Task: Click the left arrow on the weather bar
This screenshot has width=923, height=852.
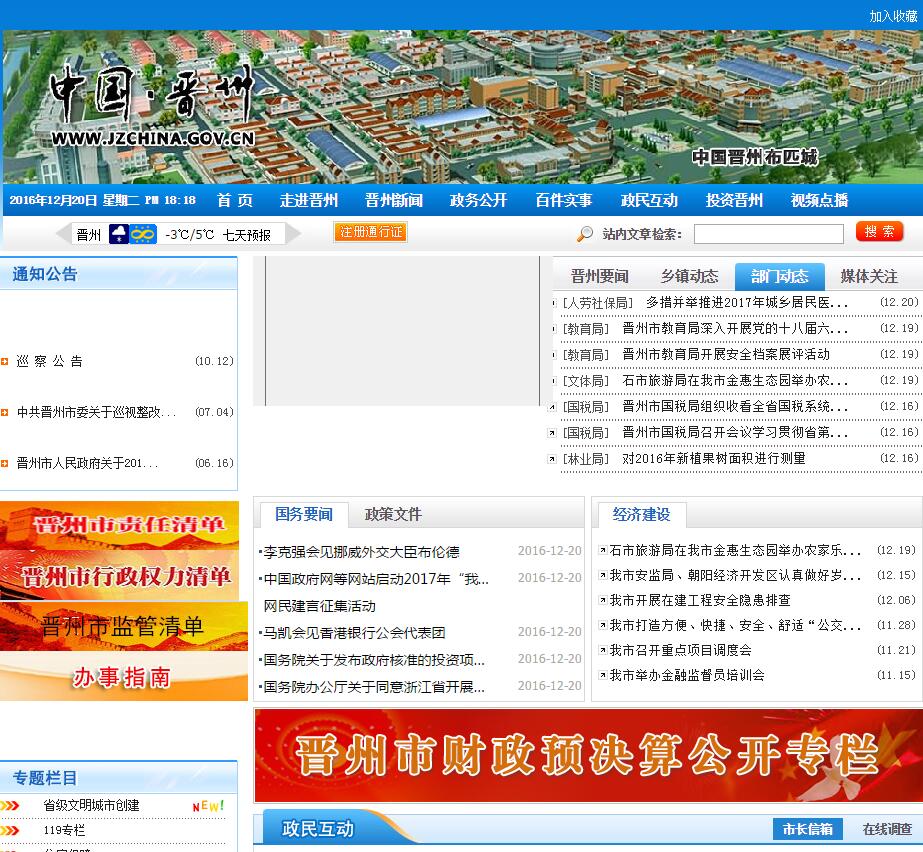Action: (x=65, y=235)
